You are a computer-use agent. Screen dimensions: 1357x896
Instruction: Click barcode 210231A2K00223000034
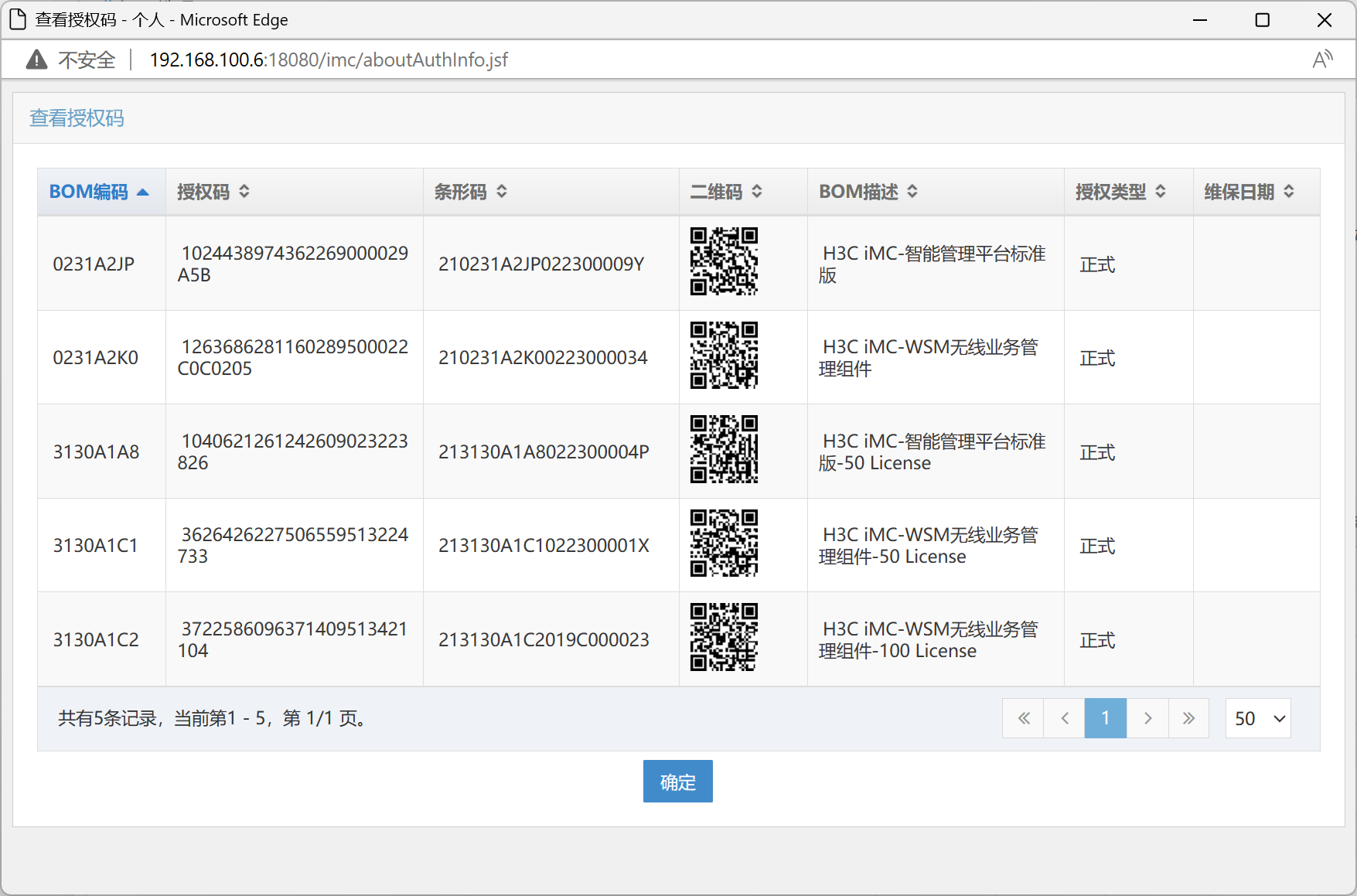[x=543, y=357]
